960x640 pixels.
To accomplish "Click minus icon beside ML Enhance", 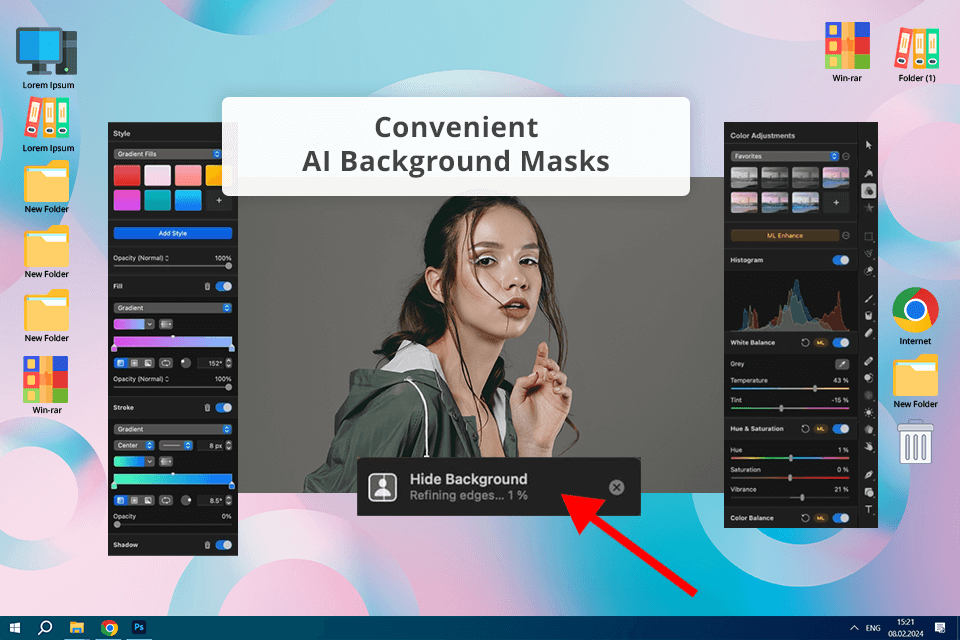I will coord(846,235).
